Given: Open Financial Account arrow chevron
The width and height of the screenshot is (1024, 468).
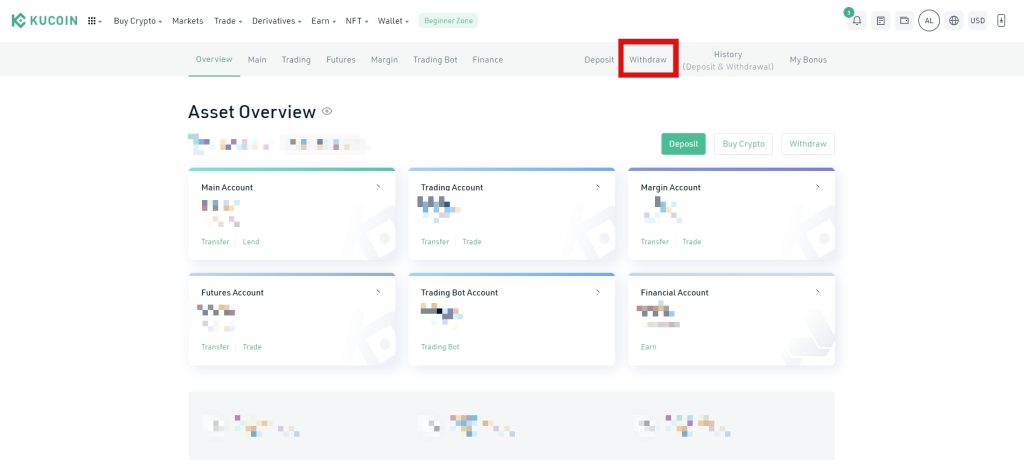Looking at the screenshot, I should [x=818, y=292].
